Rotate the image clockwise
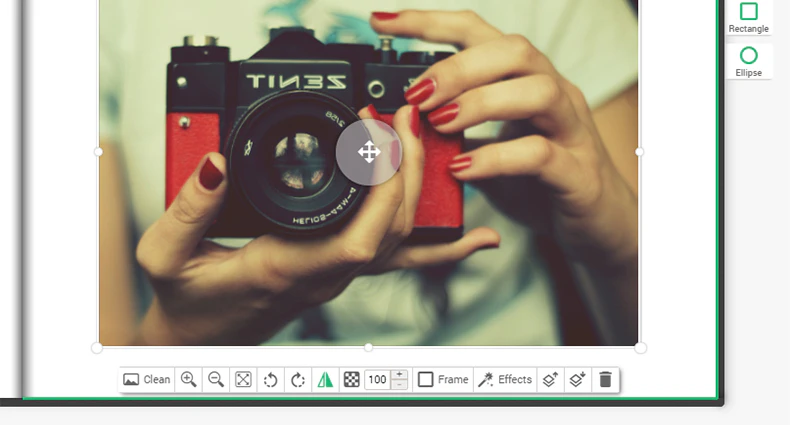This screenshot has height=425, width=800. coord(298,380)
